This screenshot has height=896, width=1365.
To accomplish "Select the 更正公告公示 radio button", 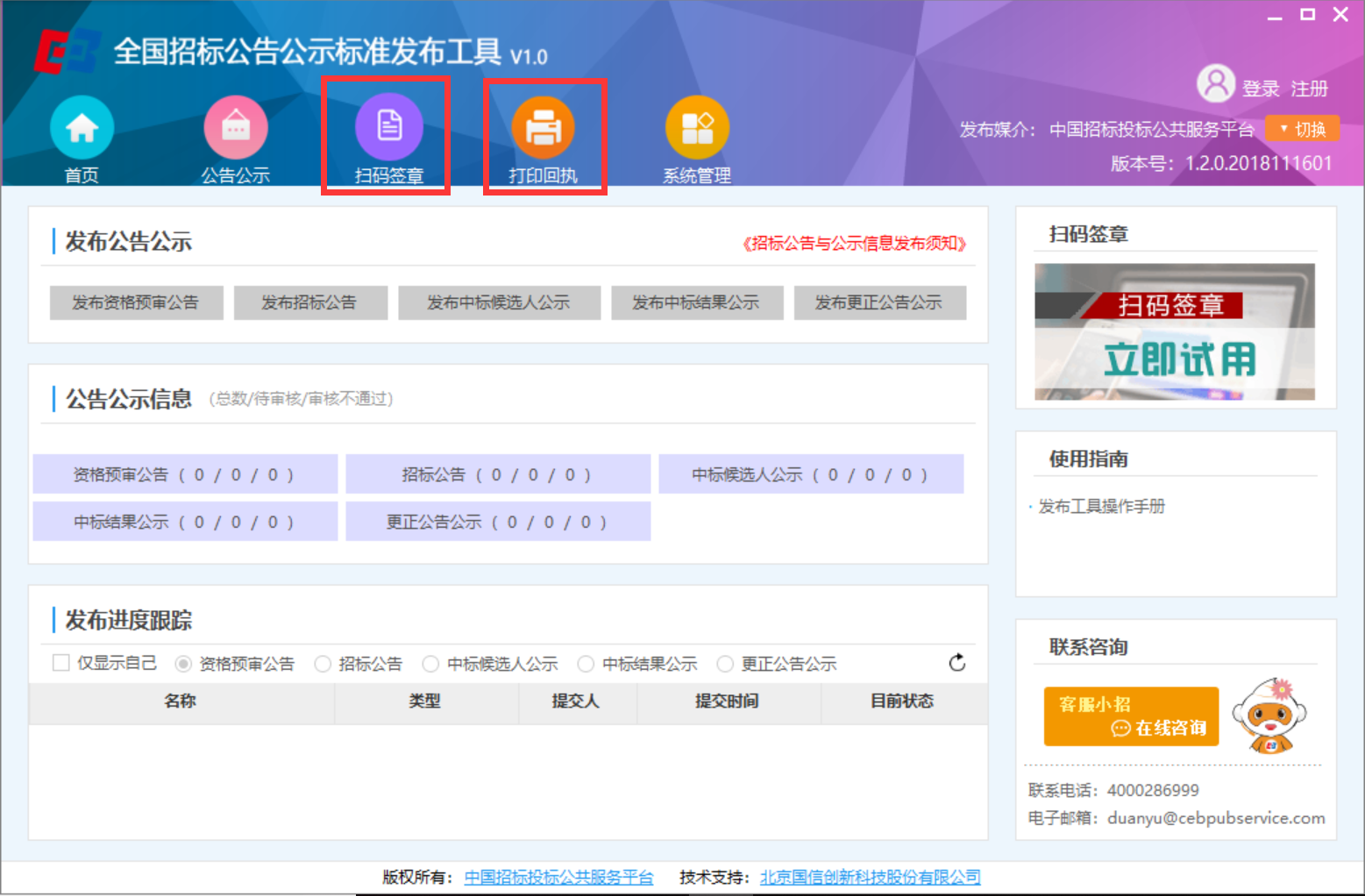I will click(725, 664).
